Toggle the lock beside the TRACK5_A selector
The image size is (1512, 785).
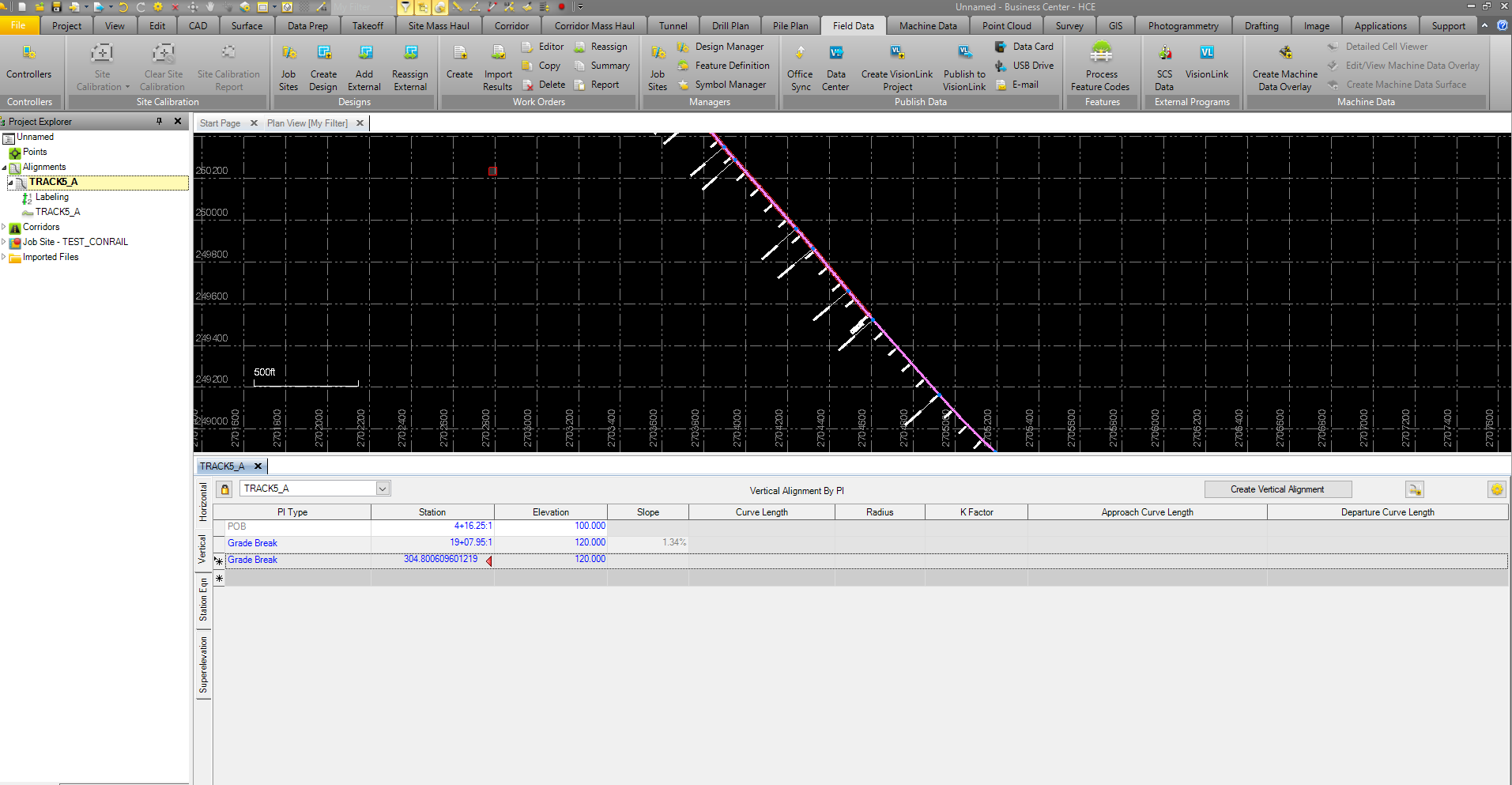[224, 489]
